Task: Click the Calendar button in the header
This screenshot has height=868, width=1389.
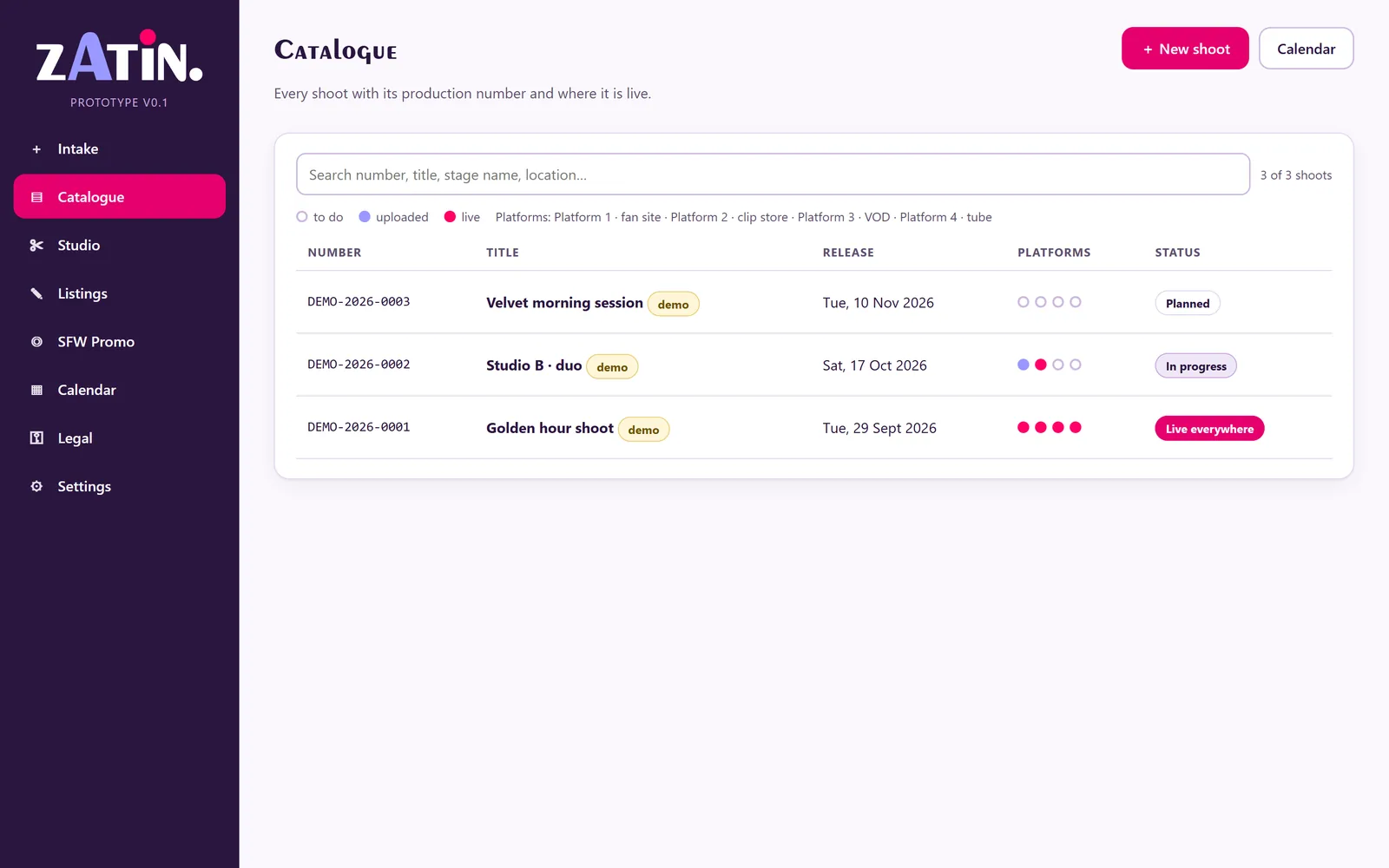Action: pos(1306,49)
